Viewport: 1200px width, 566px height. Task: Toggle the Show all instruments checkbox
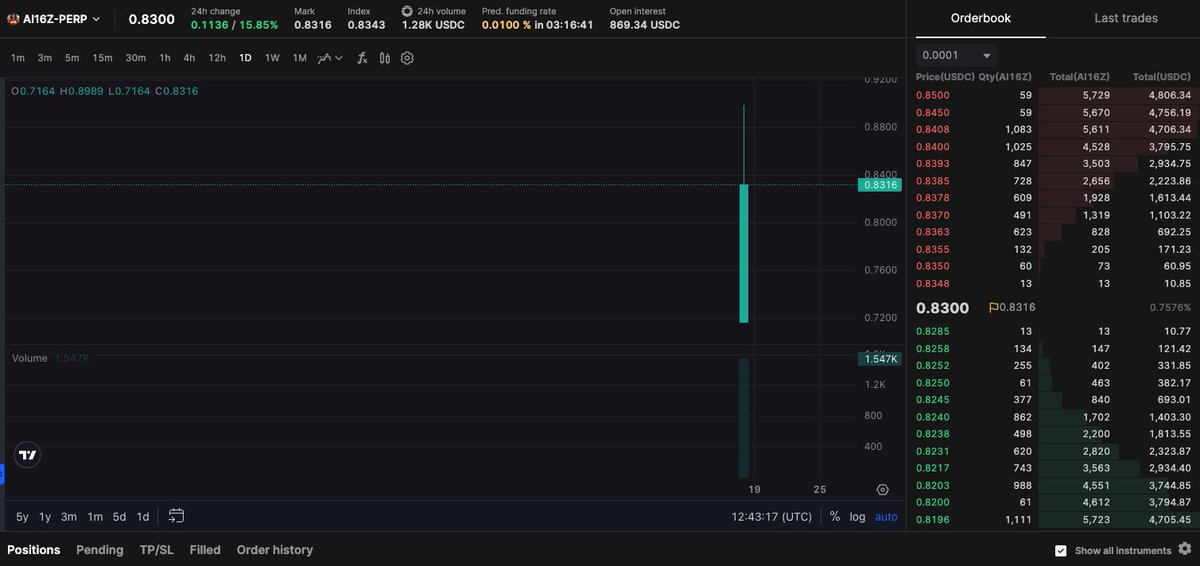[1061, 550]
